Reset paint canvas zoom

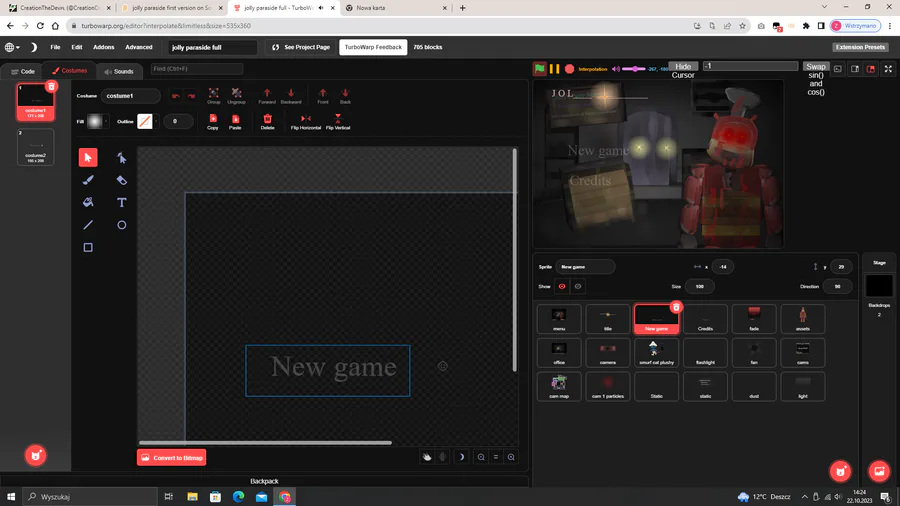pos(496,457)
